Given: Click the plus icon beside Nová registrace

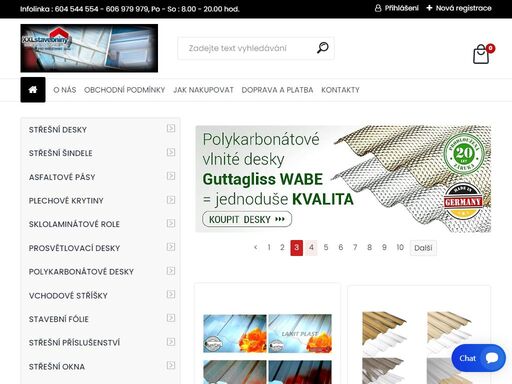Looking at the screenshot, I should [x=429, y=8].
